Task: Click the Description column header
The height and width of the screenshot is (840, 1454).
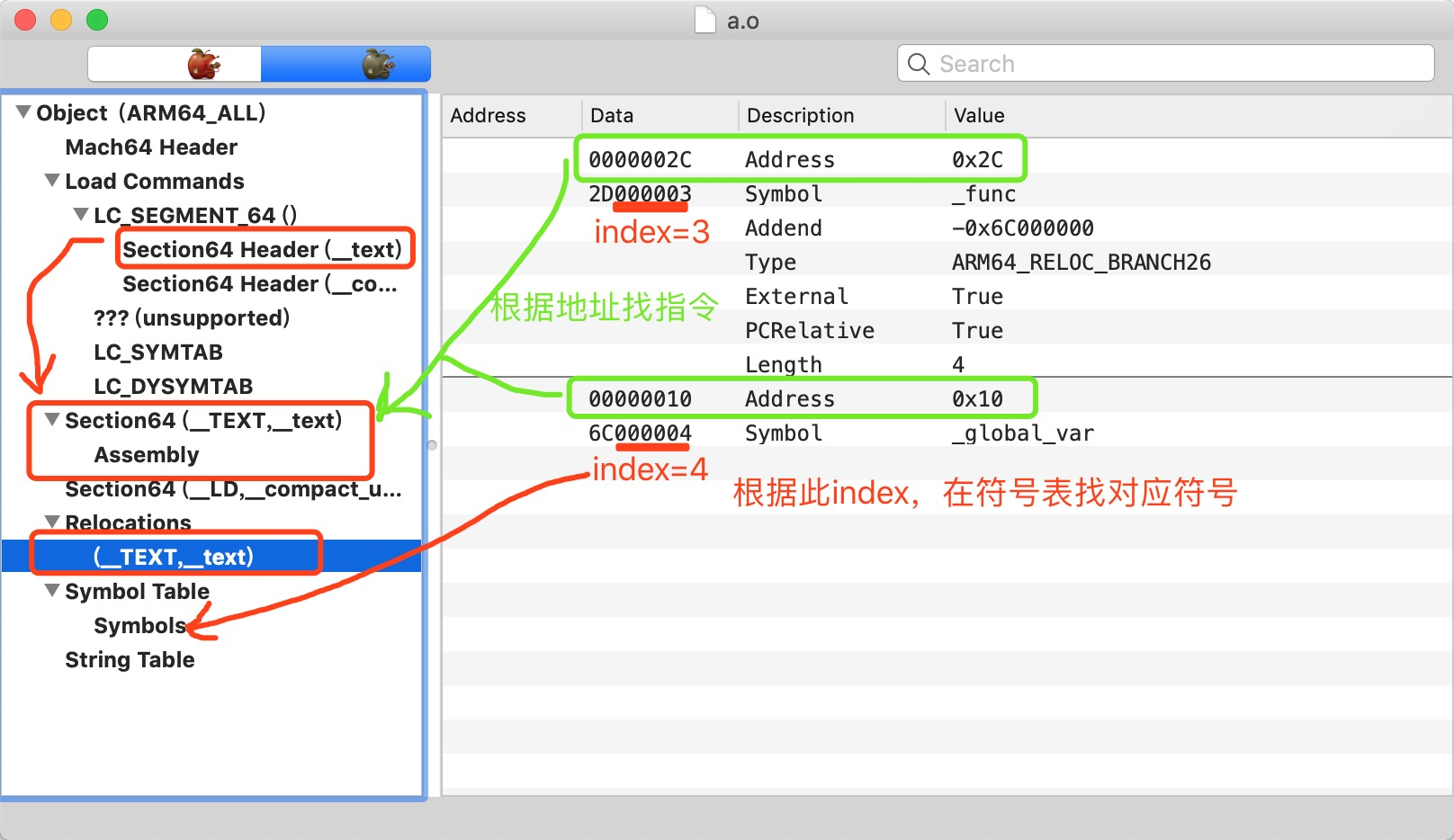Action: pos(800,115)
